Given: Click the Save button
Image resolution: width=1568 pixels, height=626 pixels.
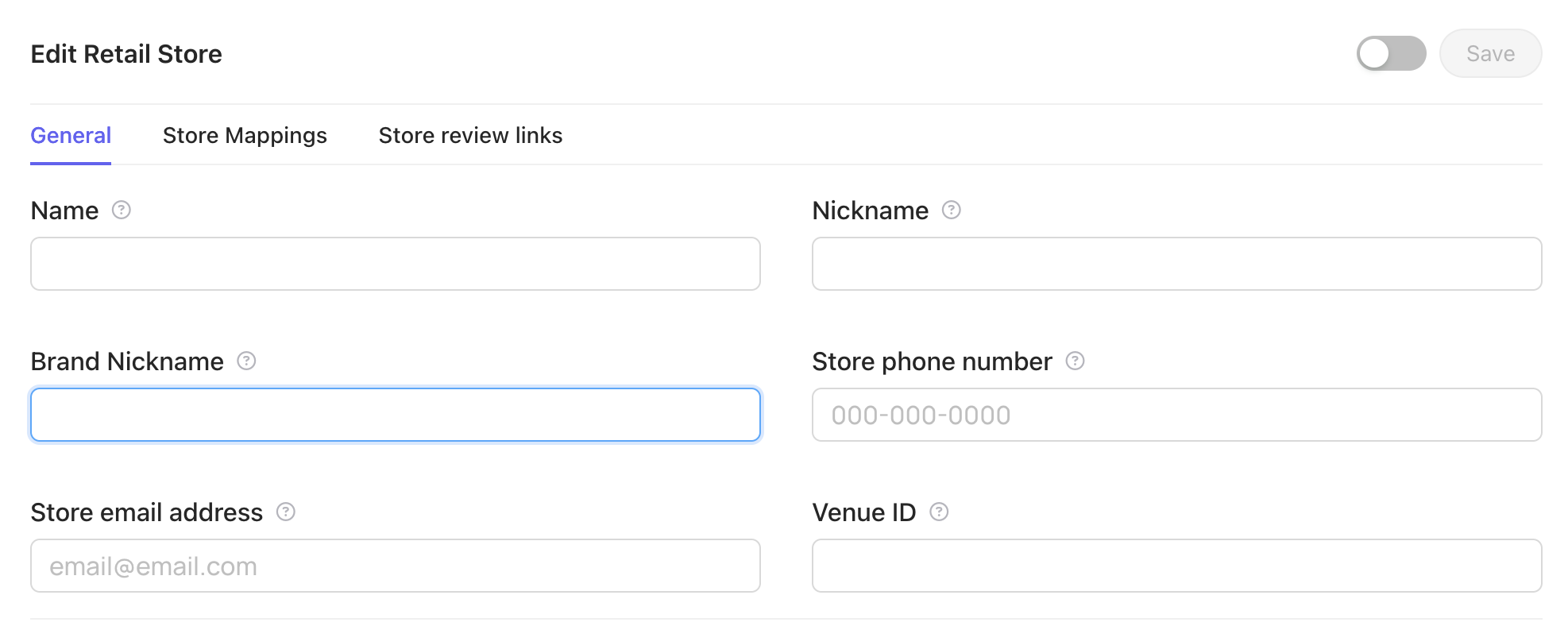Looking at the screenshot, I should 1490,53.
